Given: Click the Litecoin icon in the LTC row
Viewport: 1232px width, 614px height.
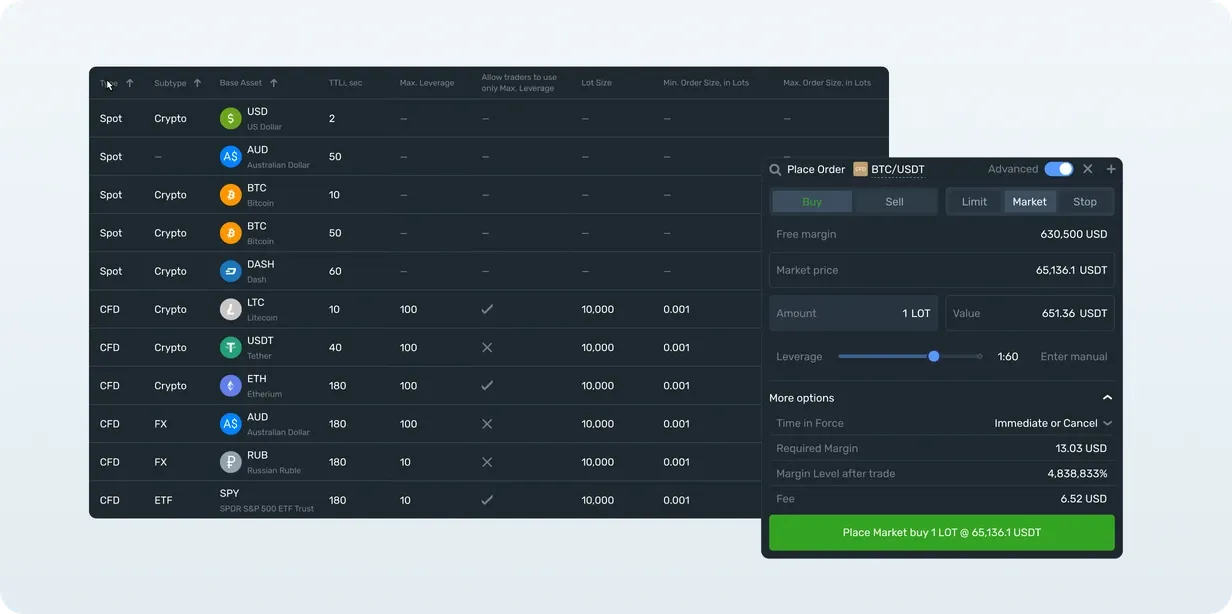Looking at the screenshot, I should (x=230, y=309).
